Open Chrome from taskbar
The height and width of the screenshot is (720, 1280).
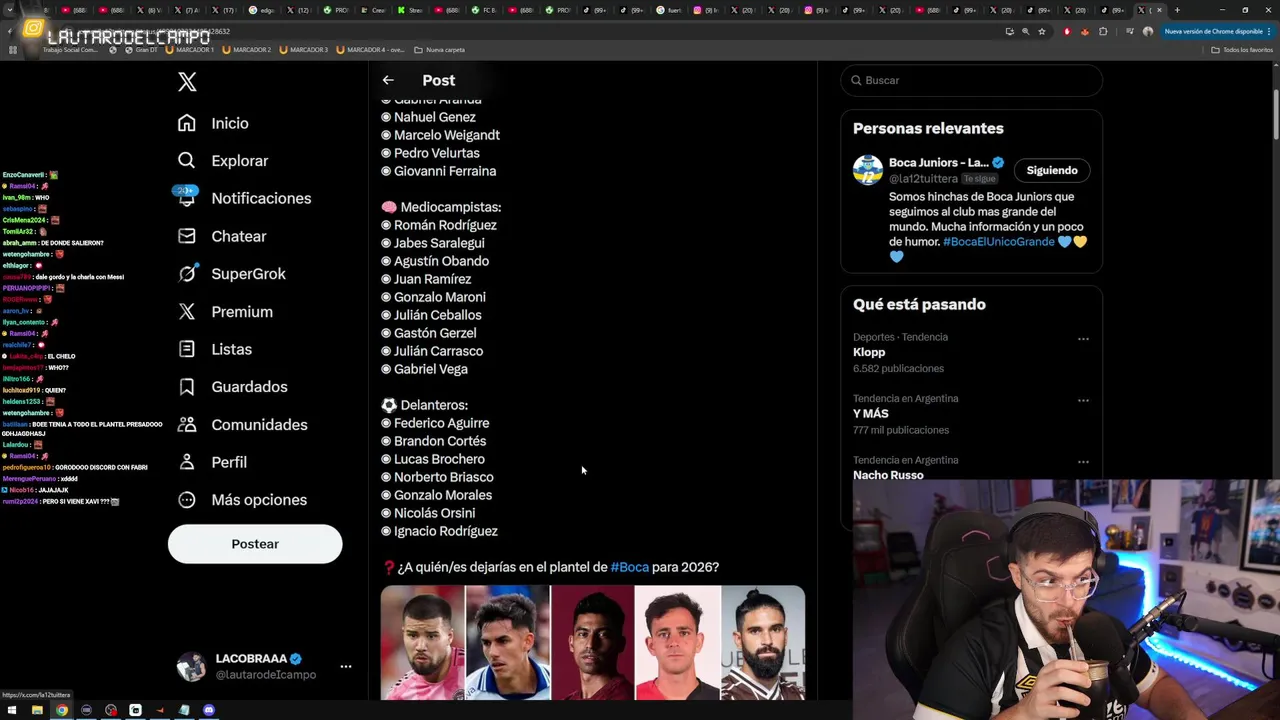[62, 710]
